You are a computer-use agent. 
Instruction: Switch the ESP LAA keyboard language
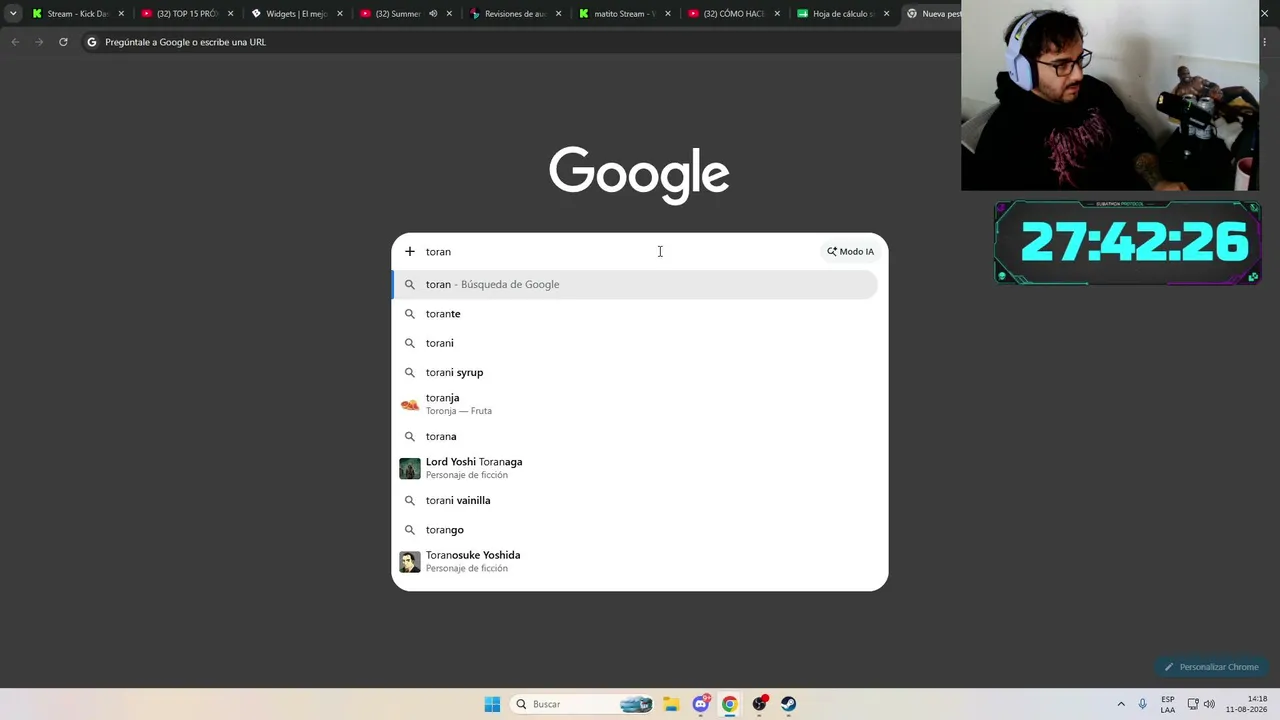tap(1168, 704)
